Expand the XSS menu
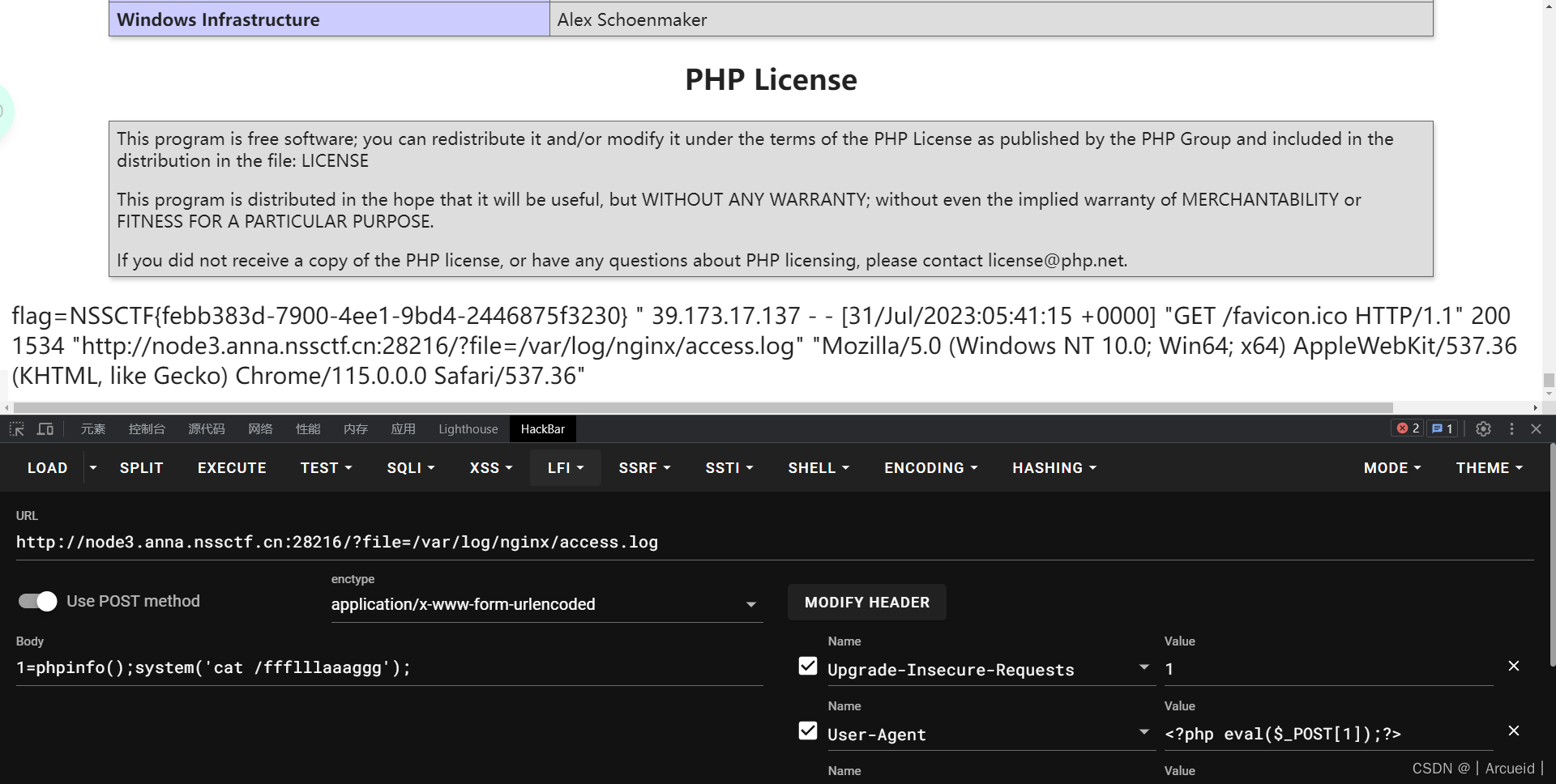This screenshot has height=784, width=1556. point(491,468)
